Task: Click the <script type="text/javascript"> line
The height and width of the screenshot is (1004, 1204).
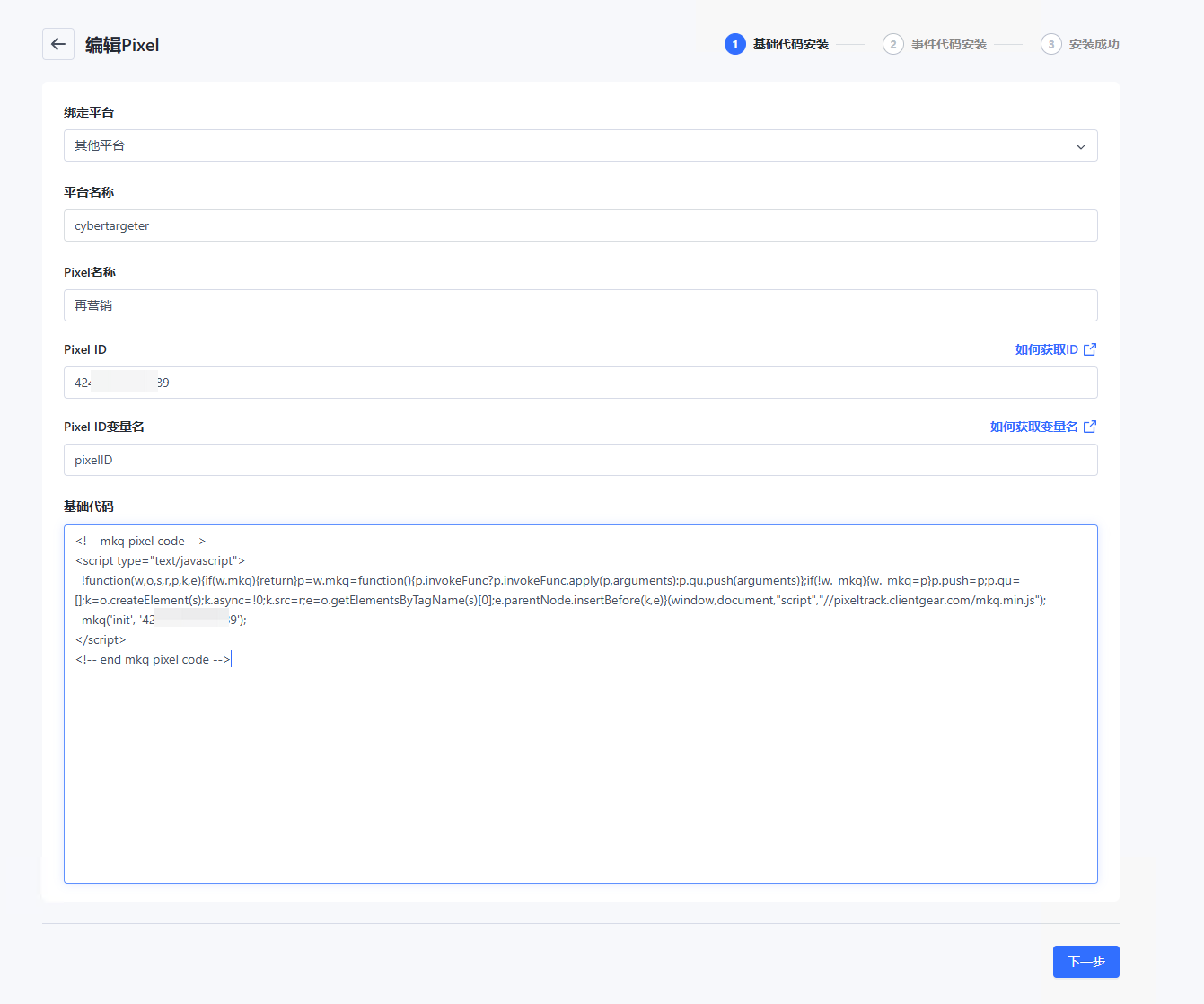Action: click(160, 560)
